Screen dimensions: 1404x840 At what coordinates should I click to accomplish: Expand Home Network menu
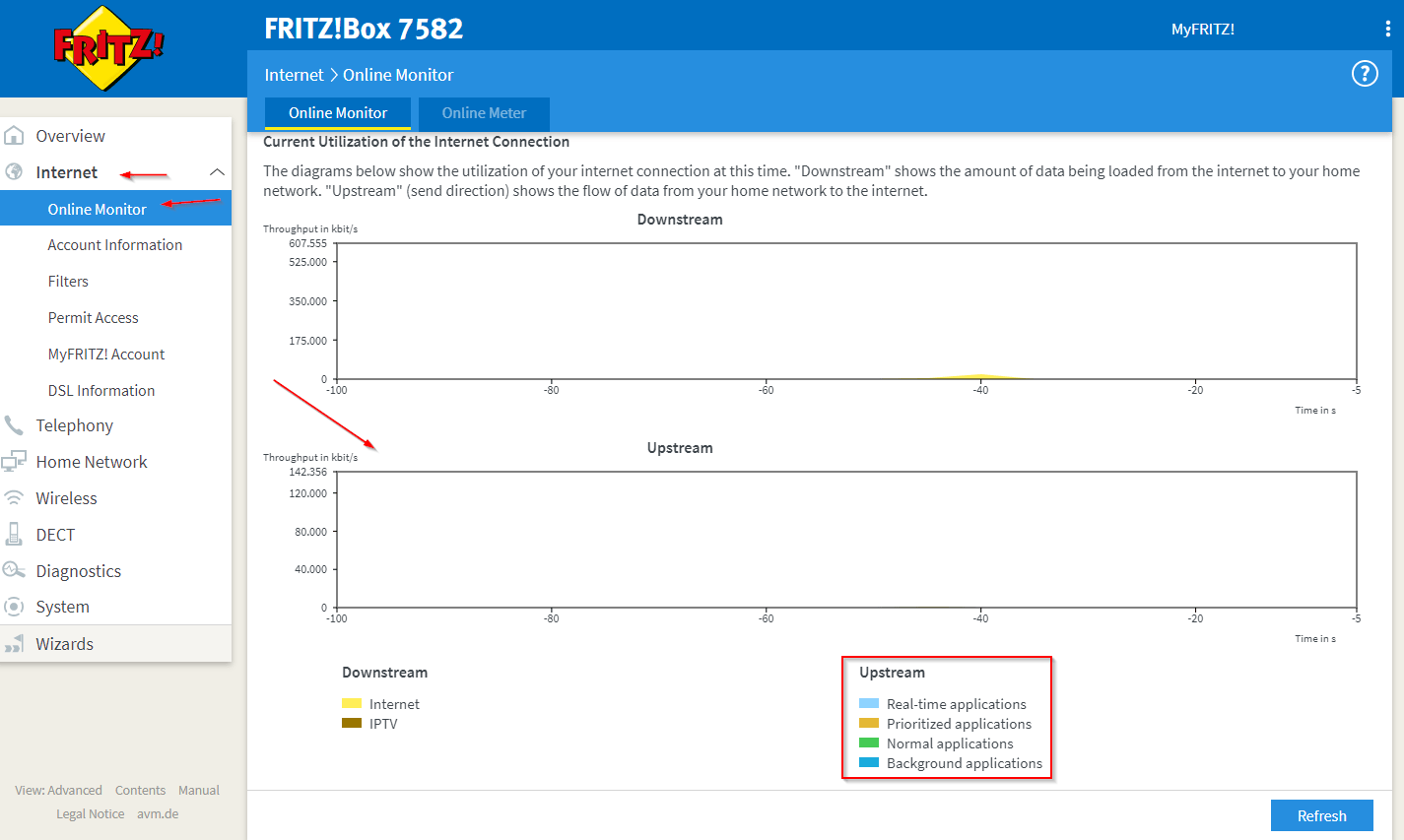(92, 462)
